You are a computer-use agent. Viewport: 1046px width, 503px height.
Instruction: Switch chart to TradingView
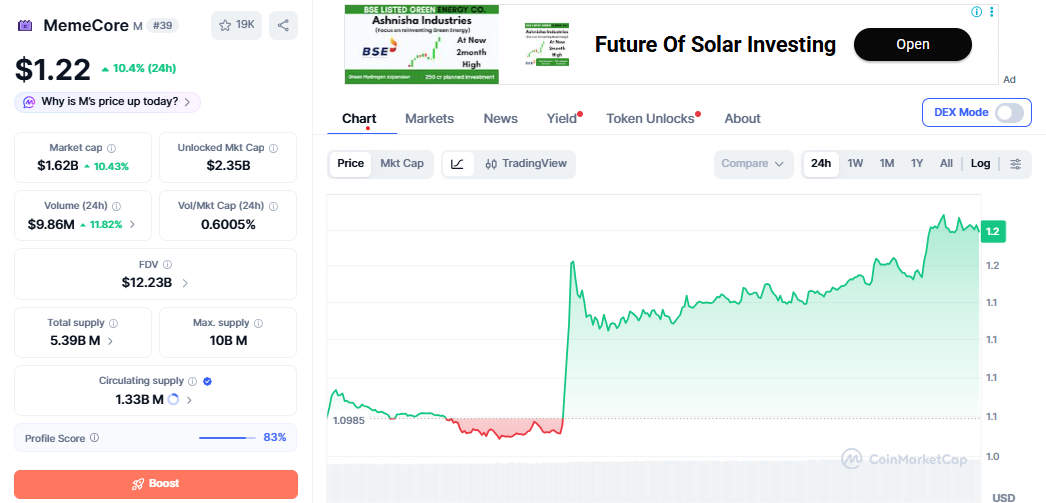tap(526, 163)
